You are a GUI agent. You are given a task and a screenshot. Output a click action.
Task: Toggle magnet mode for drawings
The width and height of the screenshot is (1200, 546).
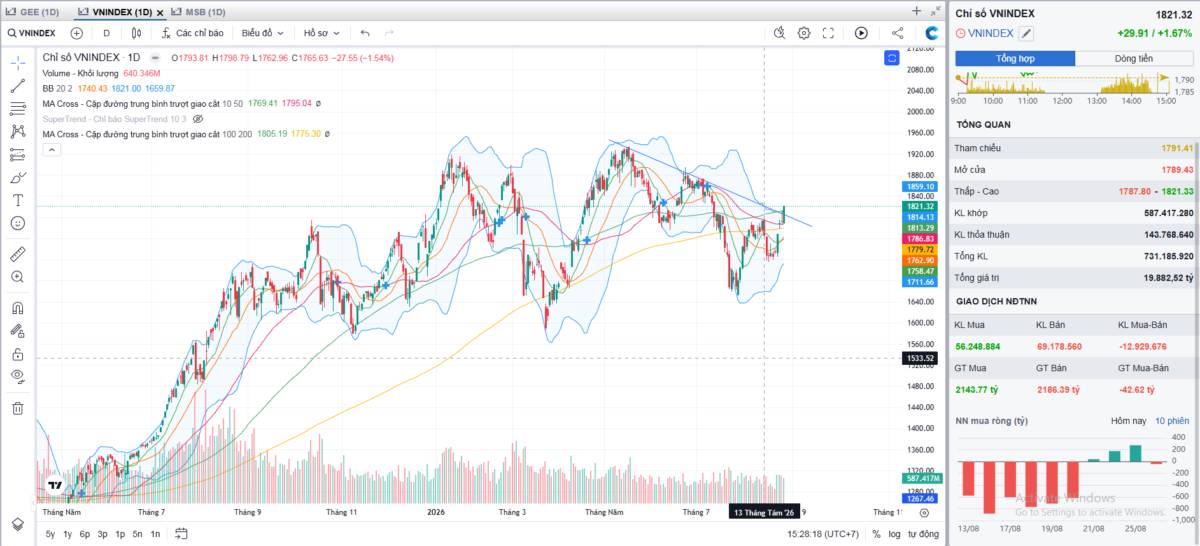pos(17,308)
